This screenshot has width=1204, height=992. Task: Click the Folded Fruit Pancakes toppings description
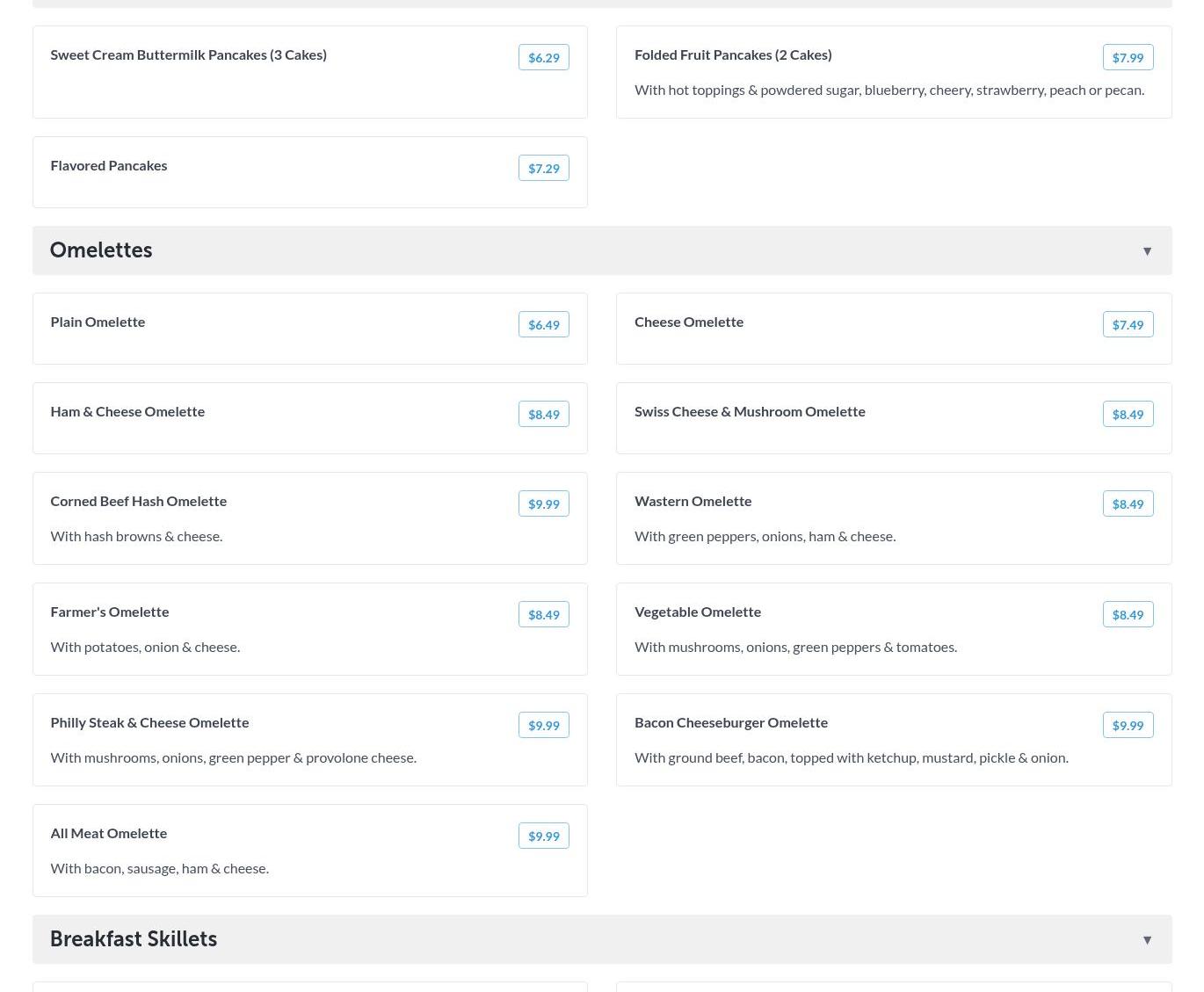pyautogui.click(x=889, y=90)
